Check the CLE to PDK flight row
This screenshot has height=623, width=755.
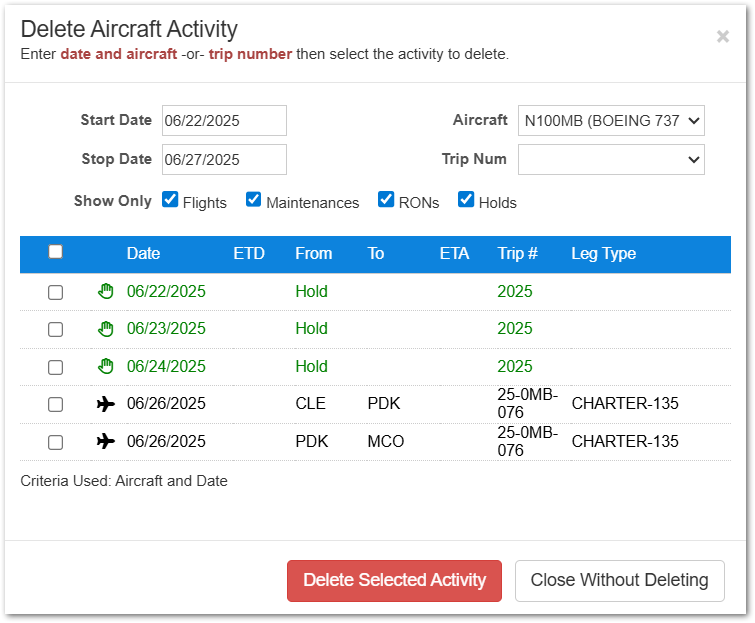point(56,404)
